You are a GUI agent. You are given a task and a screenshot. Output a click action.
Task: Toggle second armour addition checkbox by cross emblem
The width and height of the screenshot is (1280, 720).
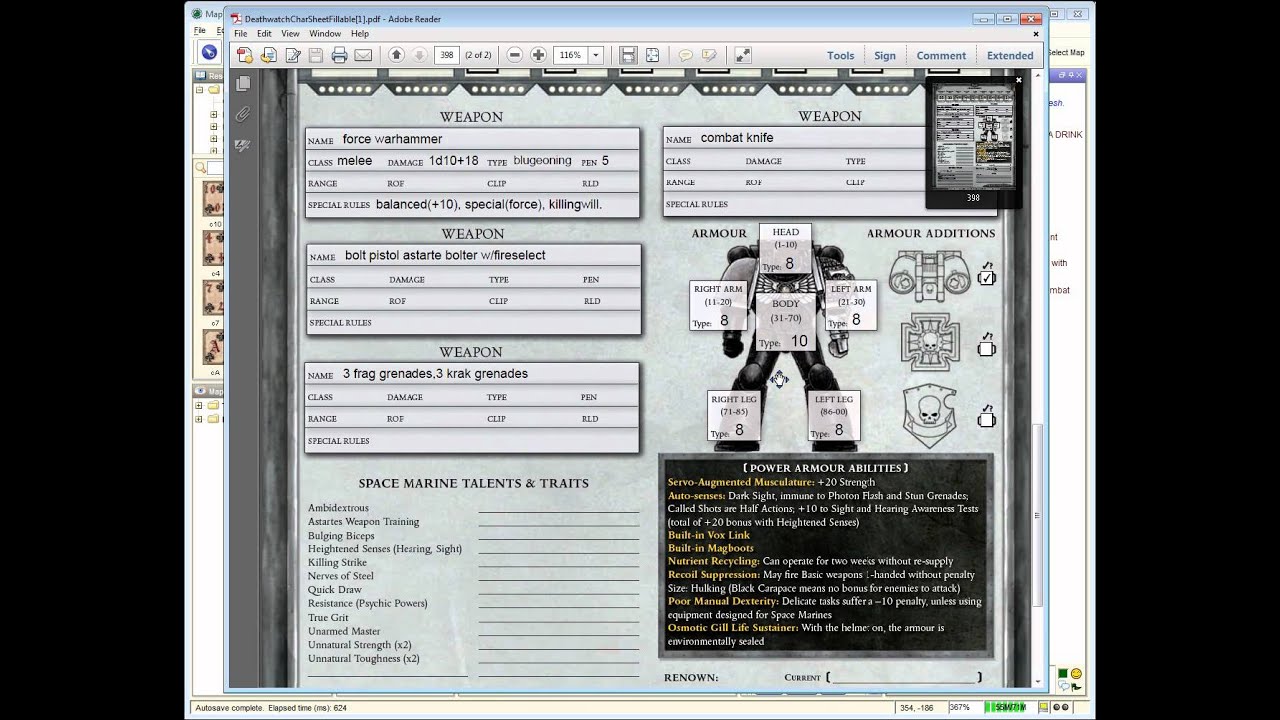[x=987, y=348]
